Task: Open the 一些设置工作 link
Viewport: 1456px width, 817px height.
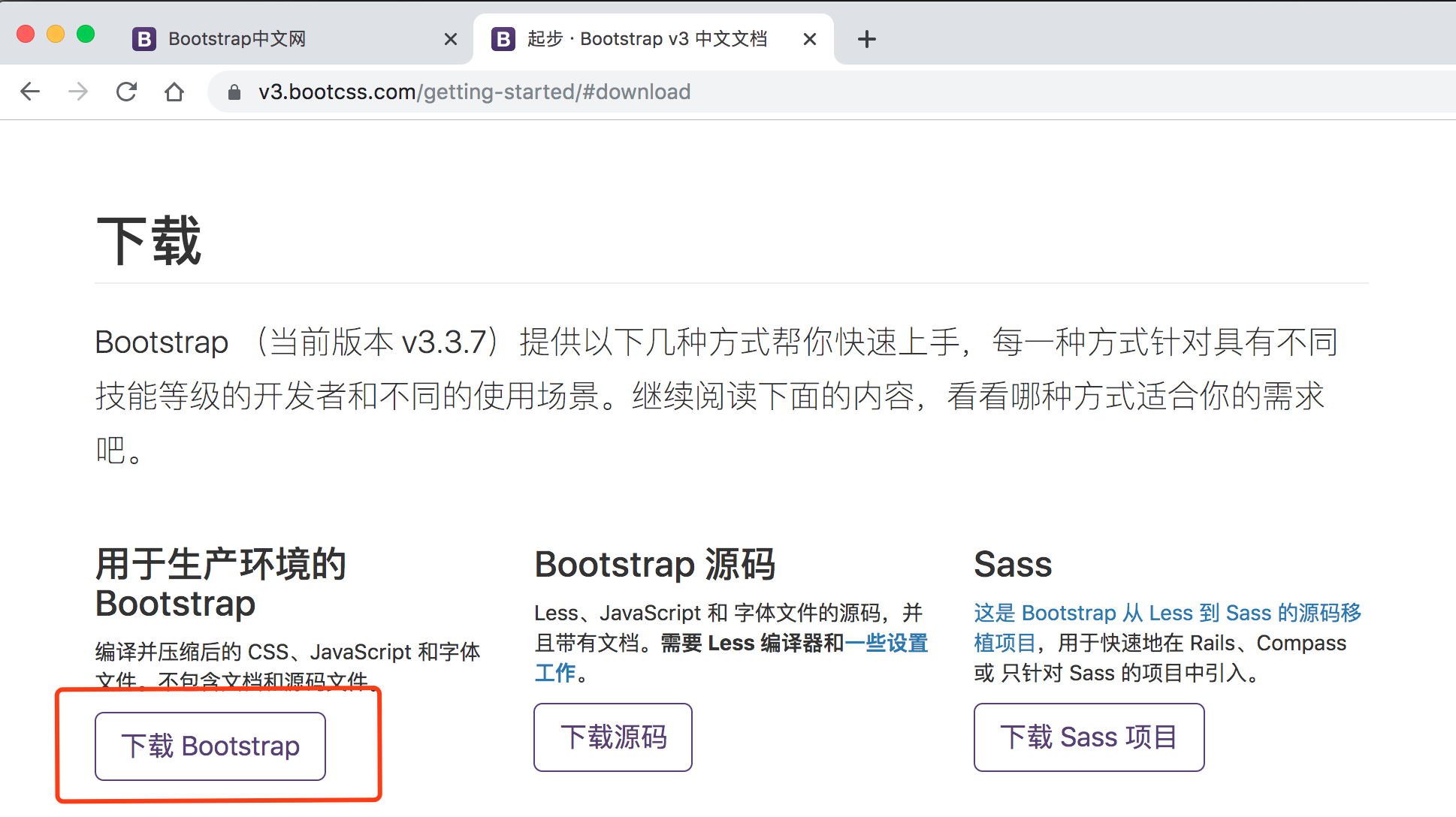Action: pos(887,644)
